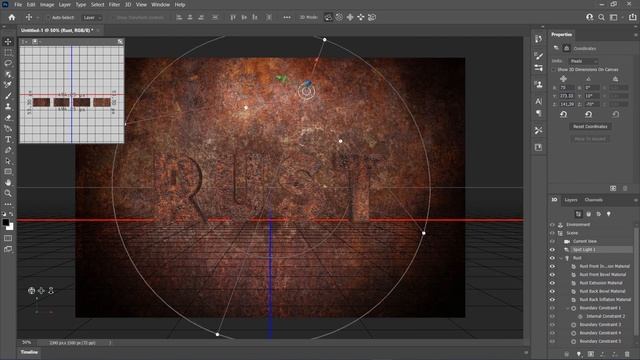Open the Filter menu
Image resolution: width=640 pixels, height=360 pixels.
(x=114, y=4)
